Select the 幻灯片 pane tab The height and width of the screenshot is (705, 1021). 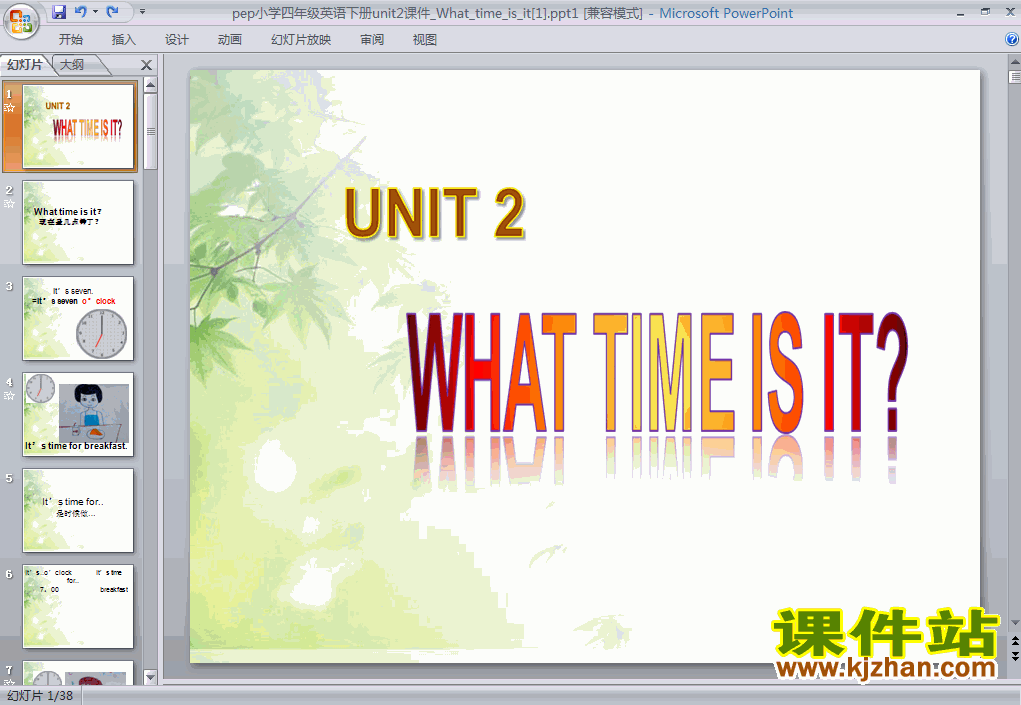(x=25, y=64)
